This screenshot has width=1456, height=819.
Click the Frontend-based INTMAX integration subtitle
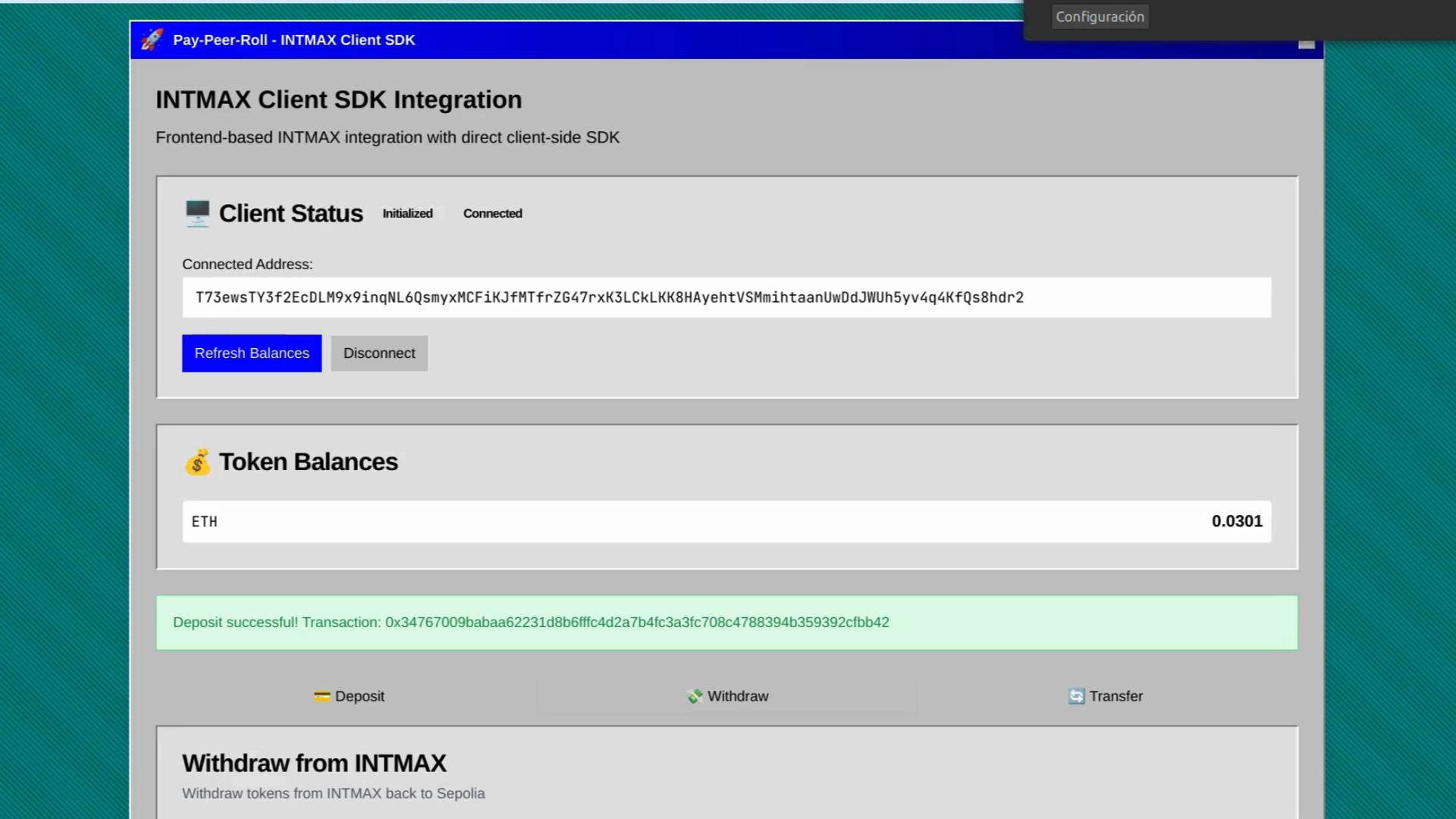388,137
